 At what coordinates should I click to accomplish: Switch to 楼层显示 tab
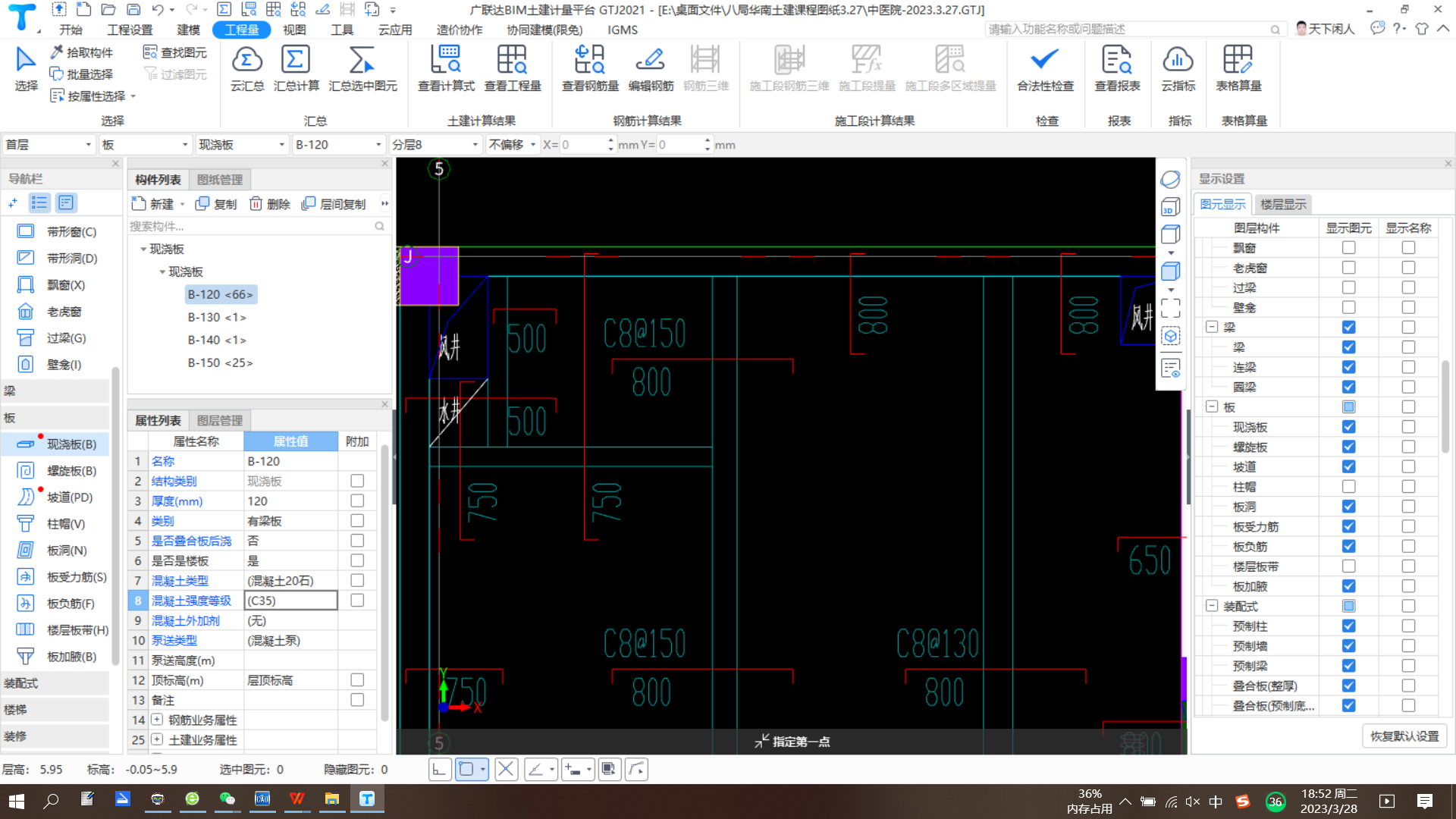click(x=1283, y=205)
